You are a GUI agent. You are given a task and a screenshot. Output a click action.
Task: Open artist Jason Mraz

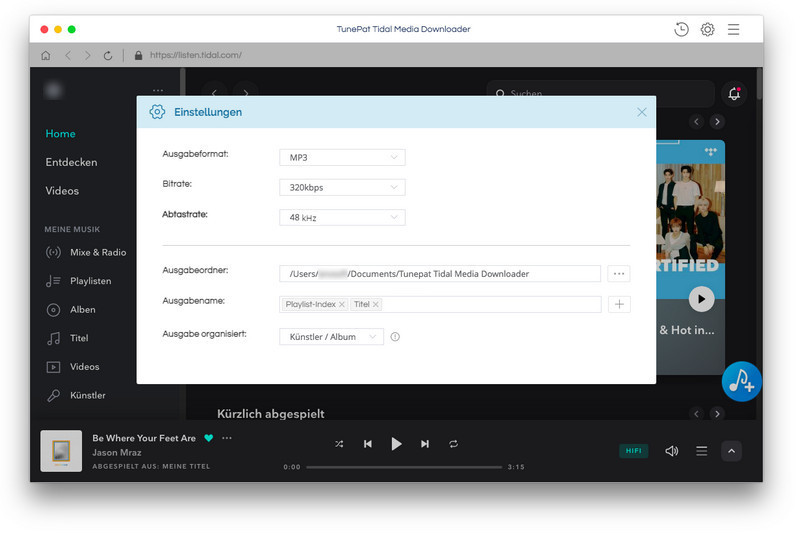point(117,452)
